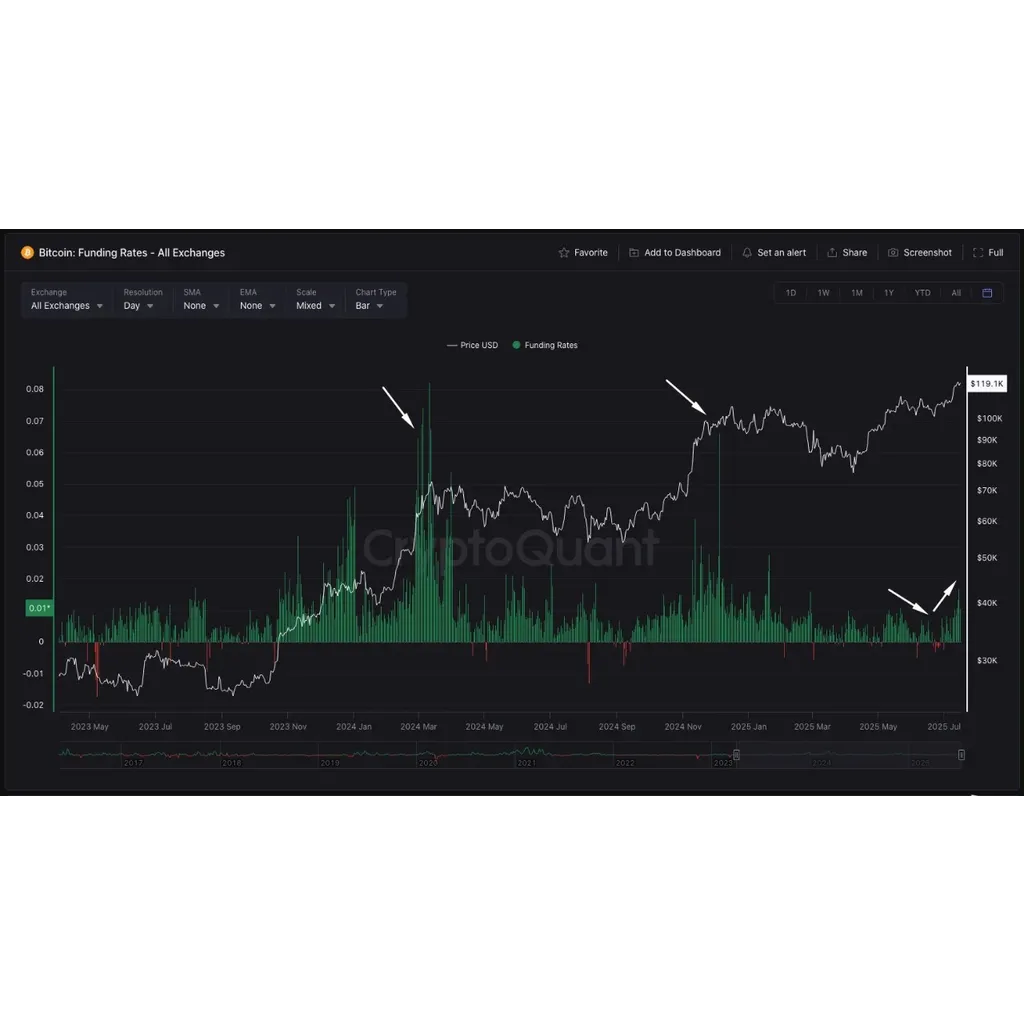Click the 0.08 funding axis label
This screenshot has height=1024, width=1024.
35,389
